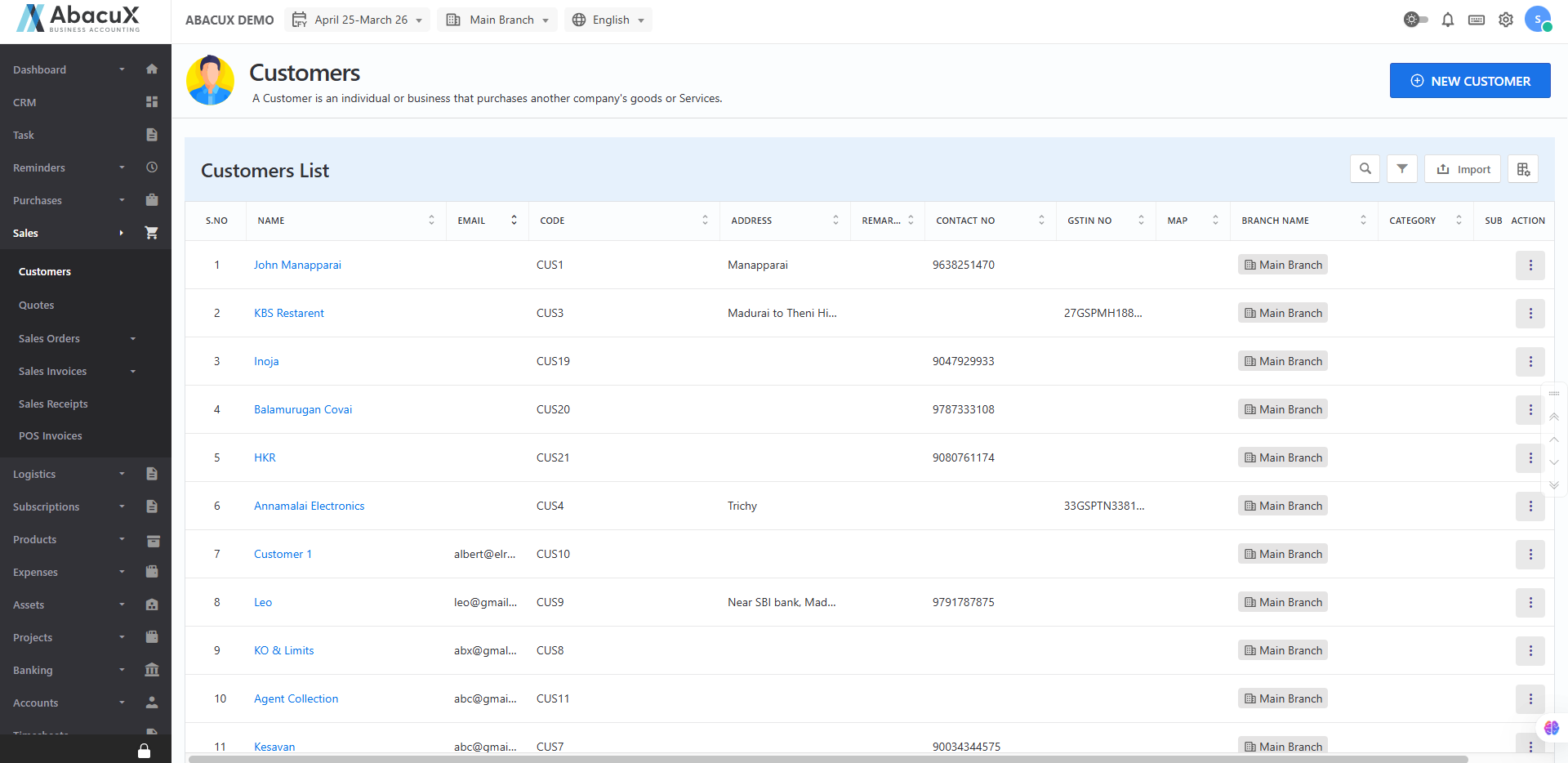The width and height of the screenshot is (1568, 763).
Task: Open Sales Invoices in sidebar
Action: (x=53, y=371)
